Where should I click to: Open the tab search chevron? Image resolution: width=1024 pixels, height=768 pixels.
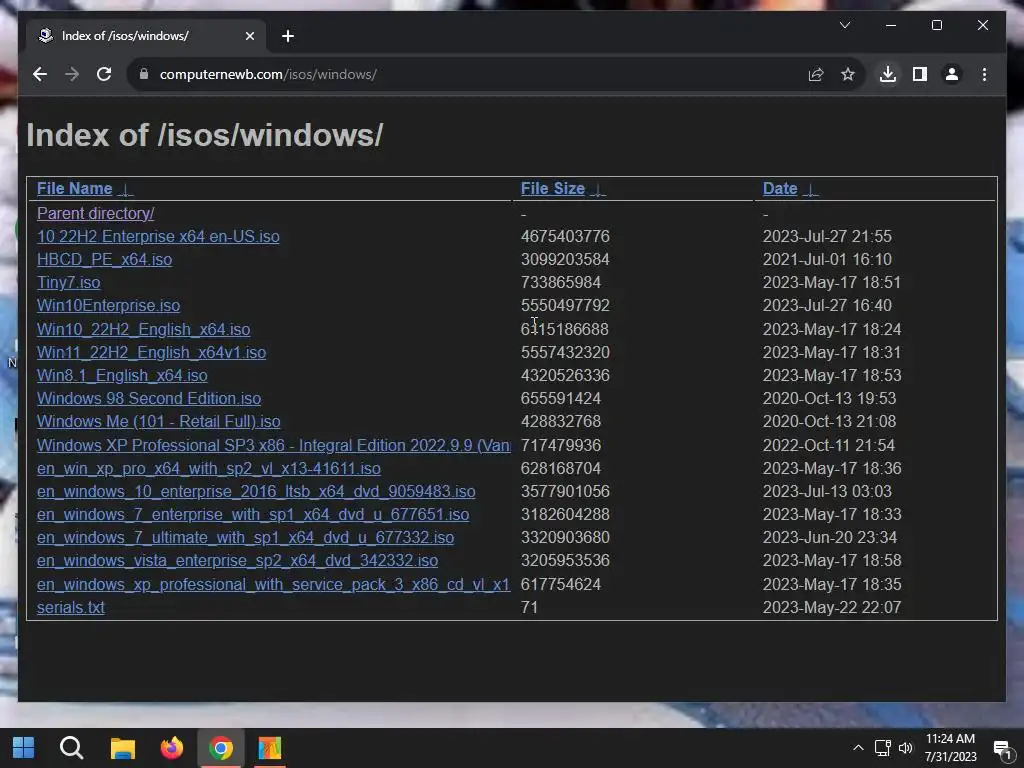(844, 25)
